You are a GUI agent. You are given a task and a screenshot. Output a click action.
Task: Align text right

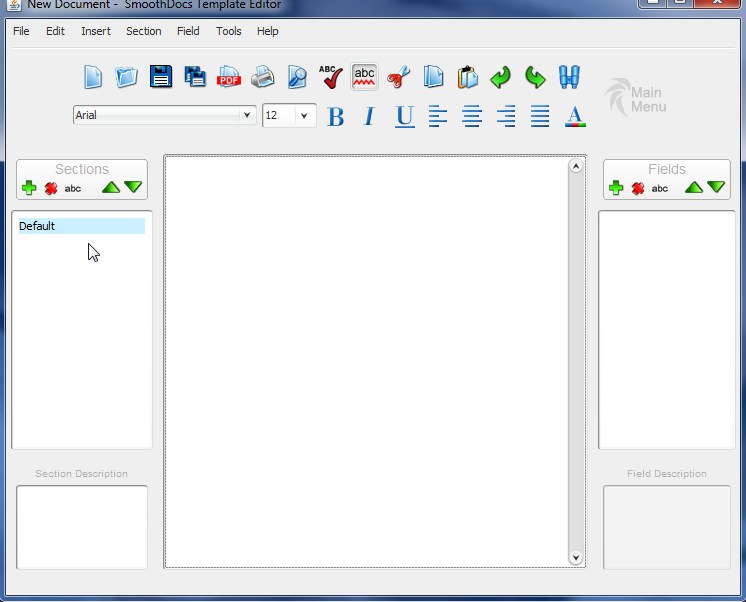pos(506,116)
